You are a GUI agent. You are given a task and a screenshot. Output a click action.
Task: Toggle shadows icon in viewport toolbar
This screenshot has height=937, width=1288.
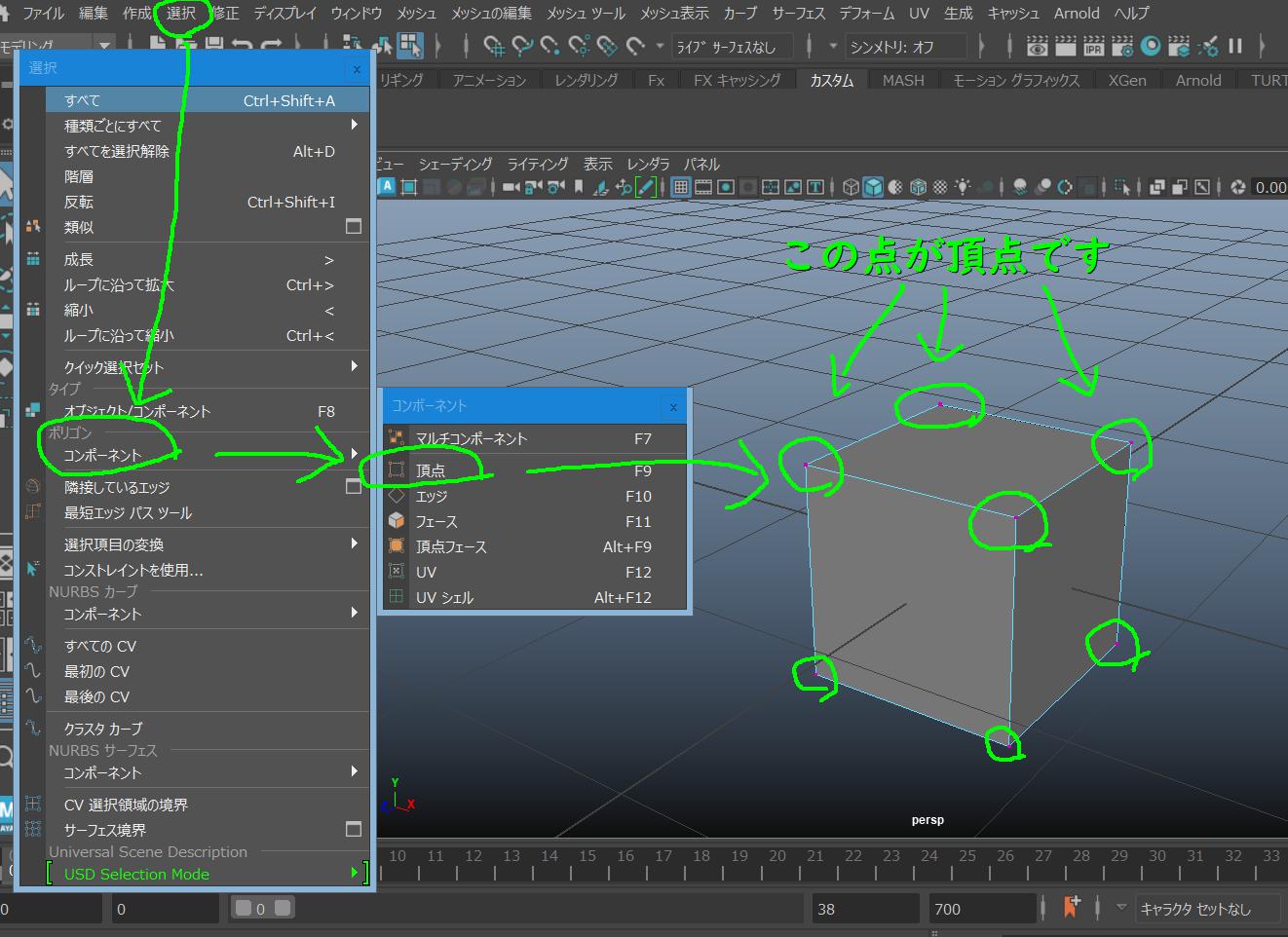[985, 187]
